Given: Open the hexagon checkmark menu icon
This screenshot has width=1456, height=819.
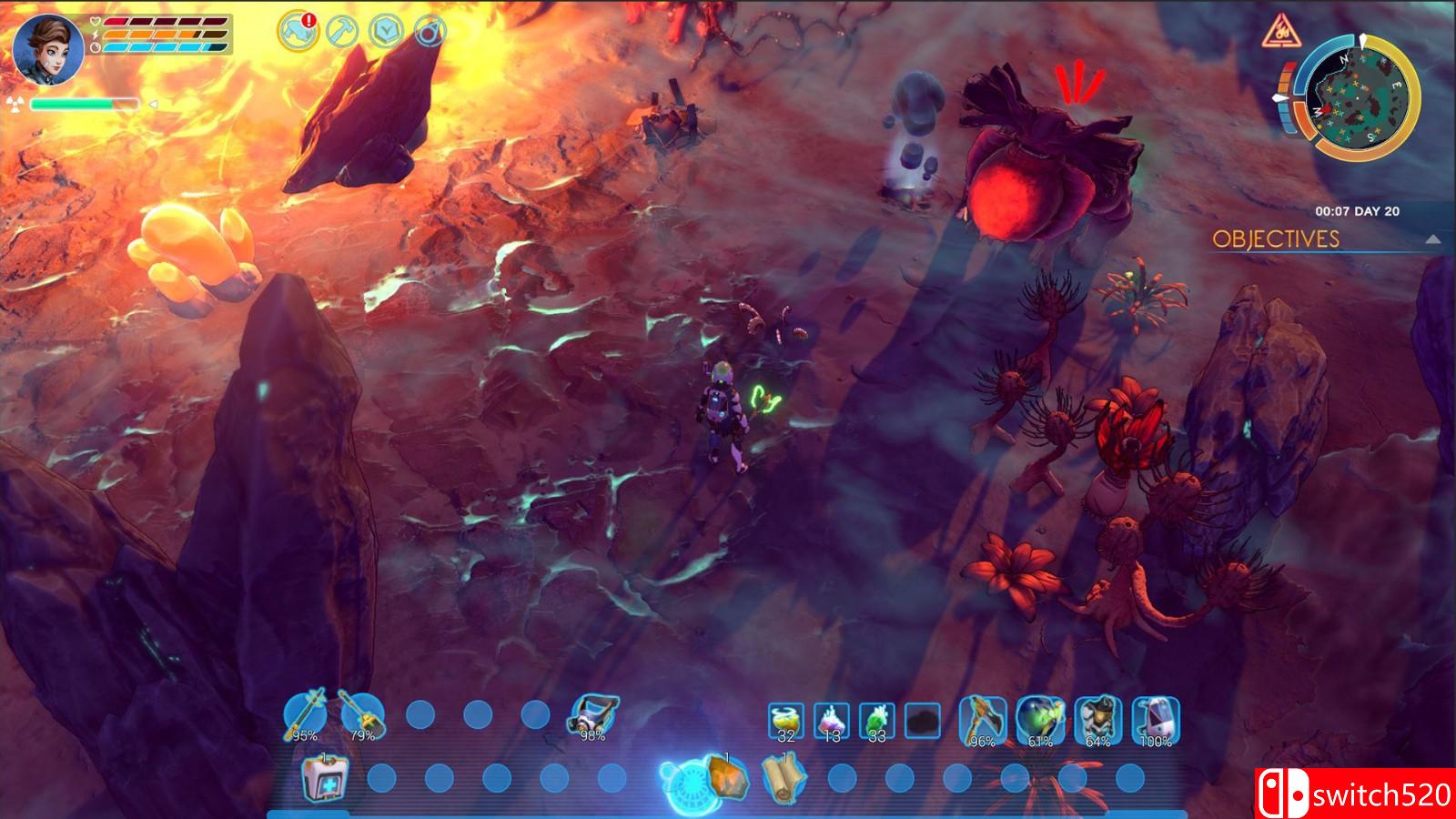Looking at the screenshot, I should [386, 32].
